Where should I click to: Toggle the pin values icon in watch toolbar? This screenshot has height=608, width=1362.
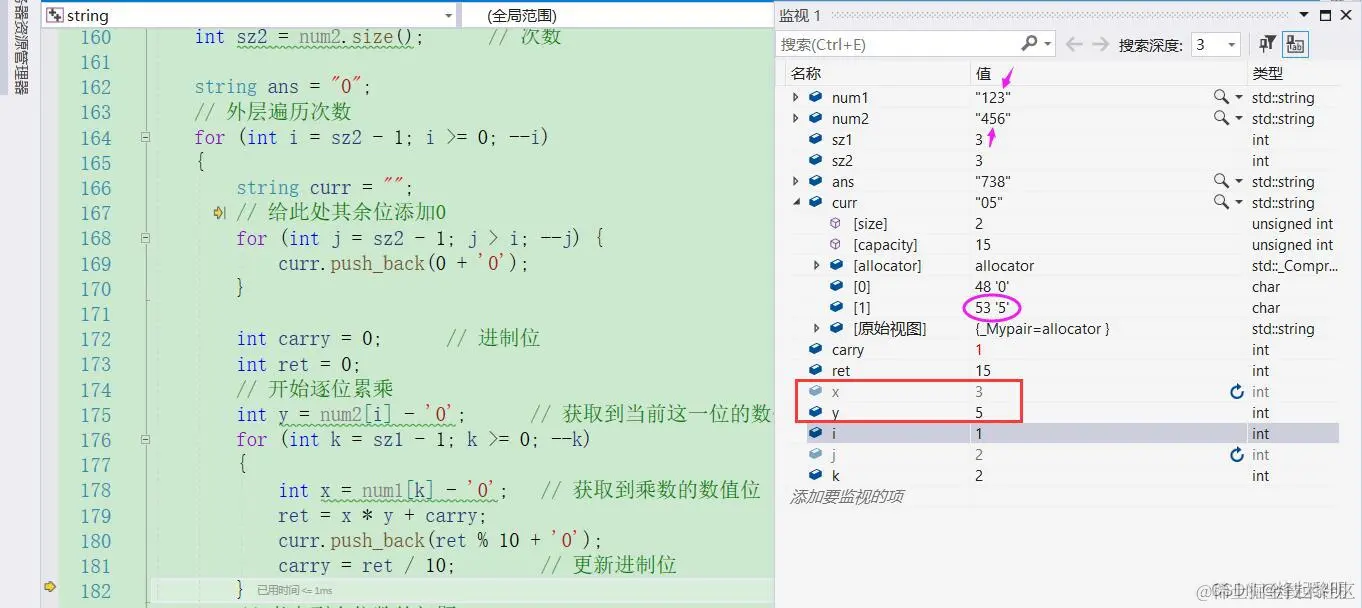(1266, 44)
